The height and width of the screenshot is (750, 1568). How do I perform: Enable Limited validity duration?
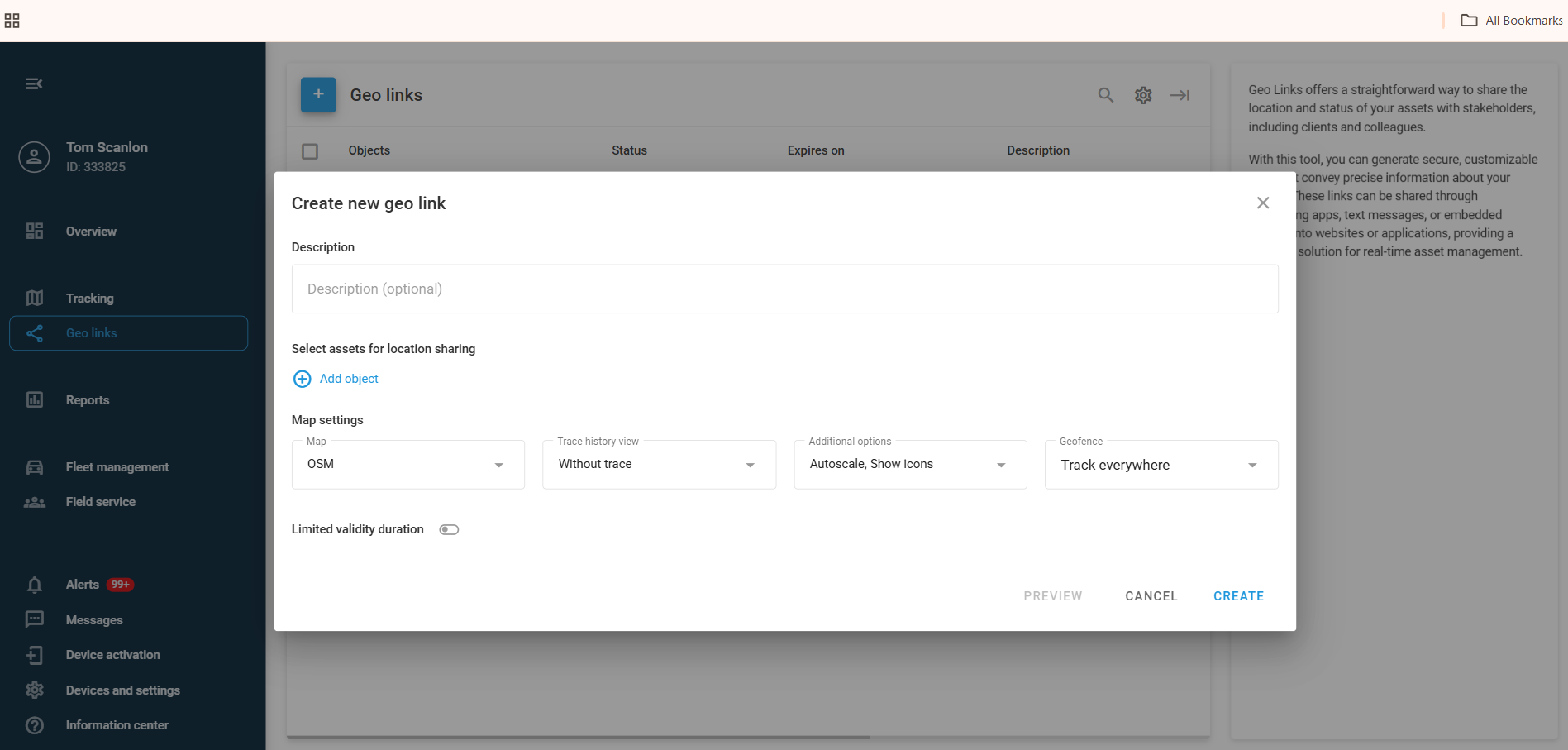coord(449,529)
